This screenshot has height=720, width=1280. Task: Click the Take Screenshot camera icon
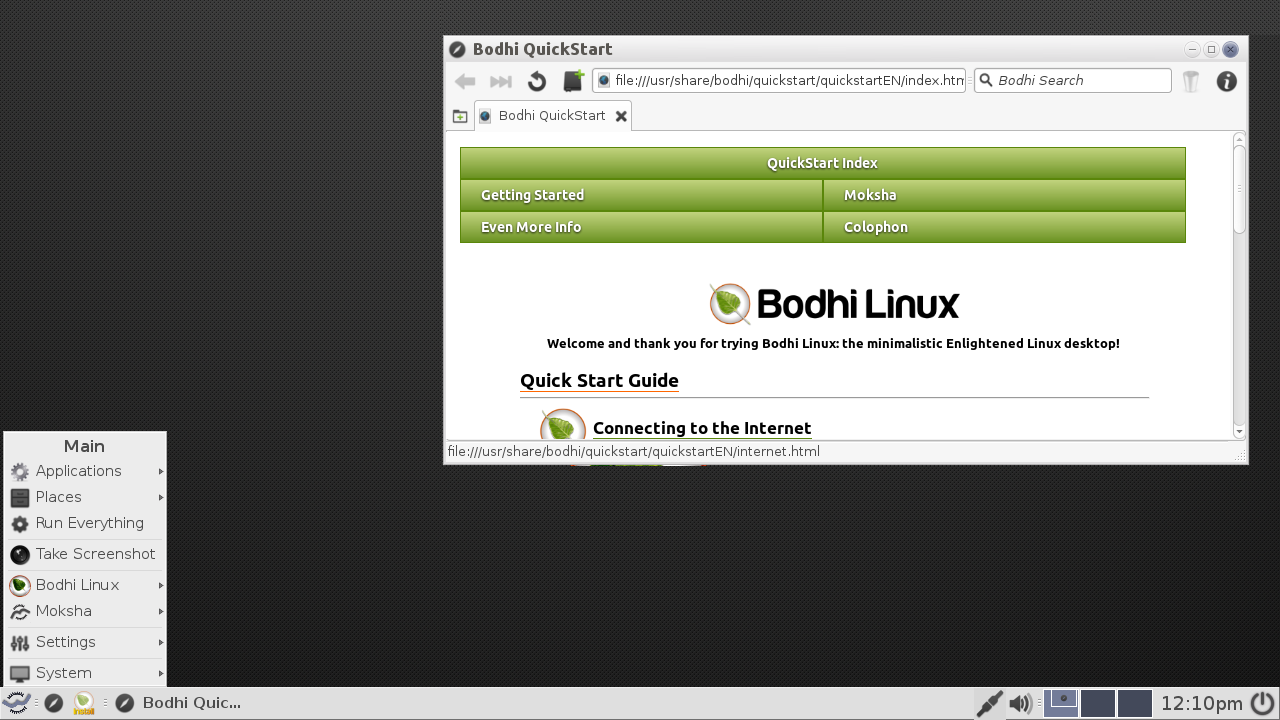[x=20, y=555]
